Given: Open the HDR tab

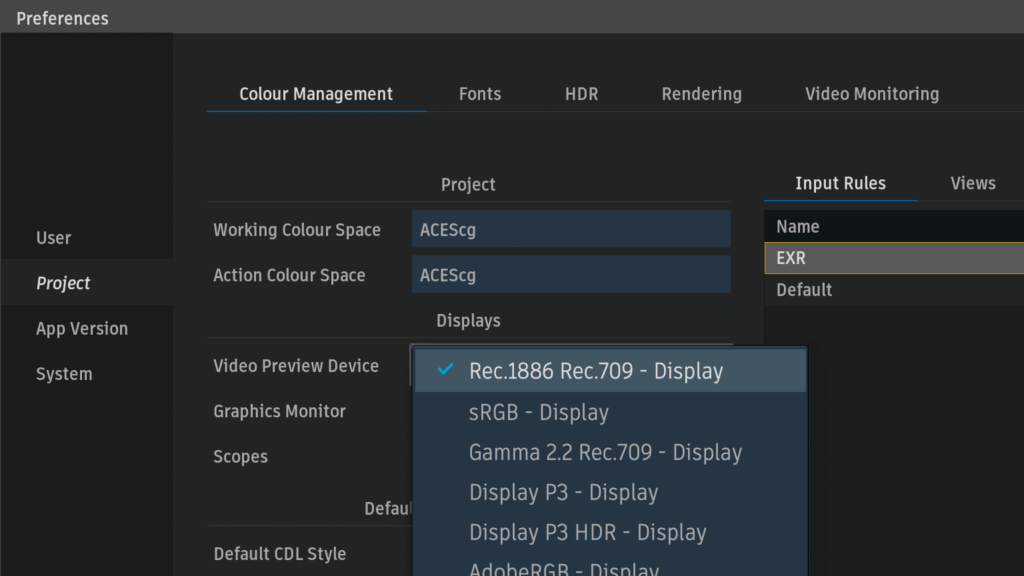Looking at the screenshot, I should pyautogui.click(x=581, y=94).
